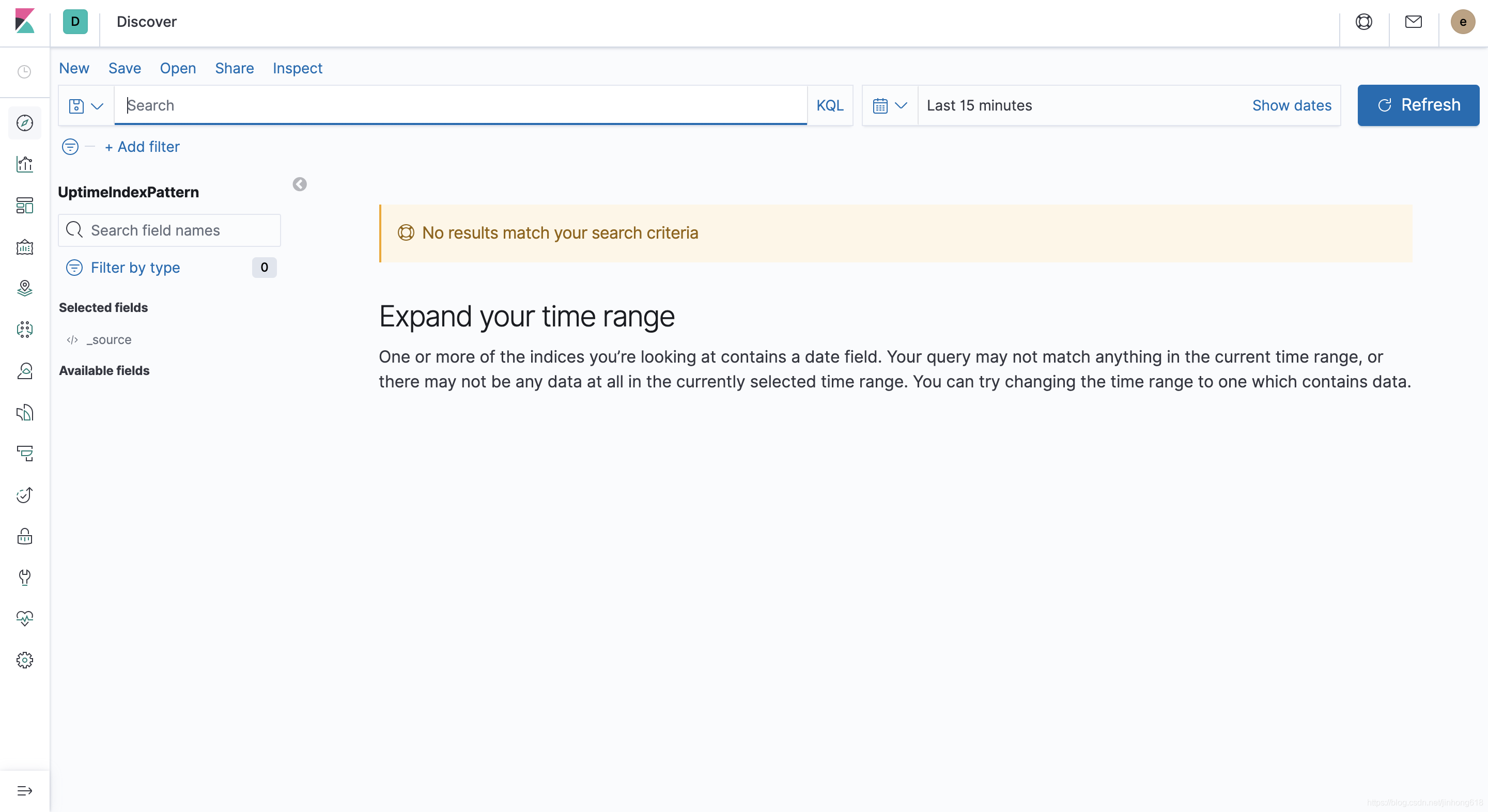The width and height of the screenshot is (1488, 812).
Task: Open the Canvas app icon
Action: coord(24,247)
